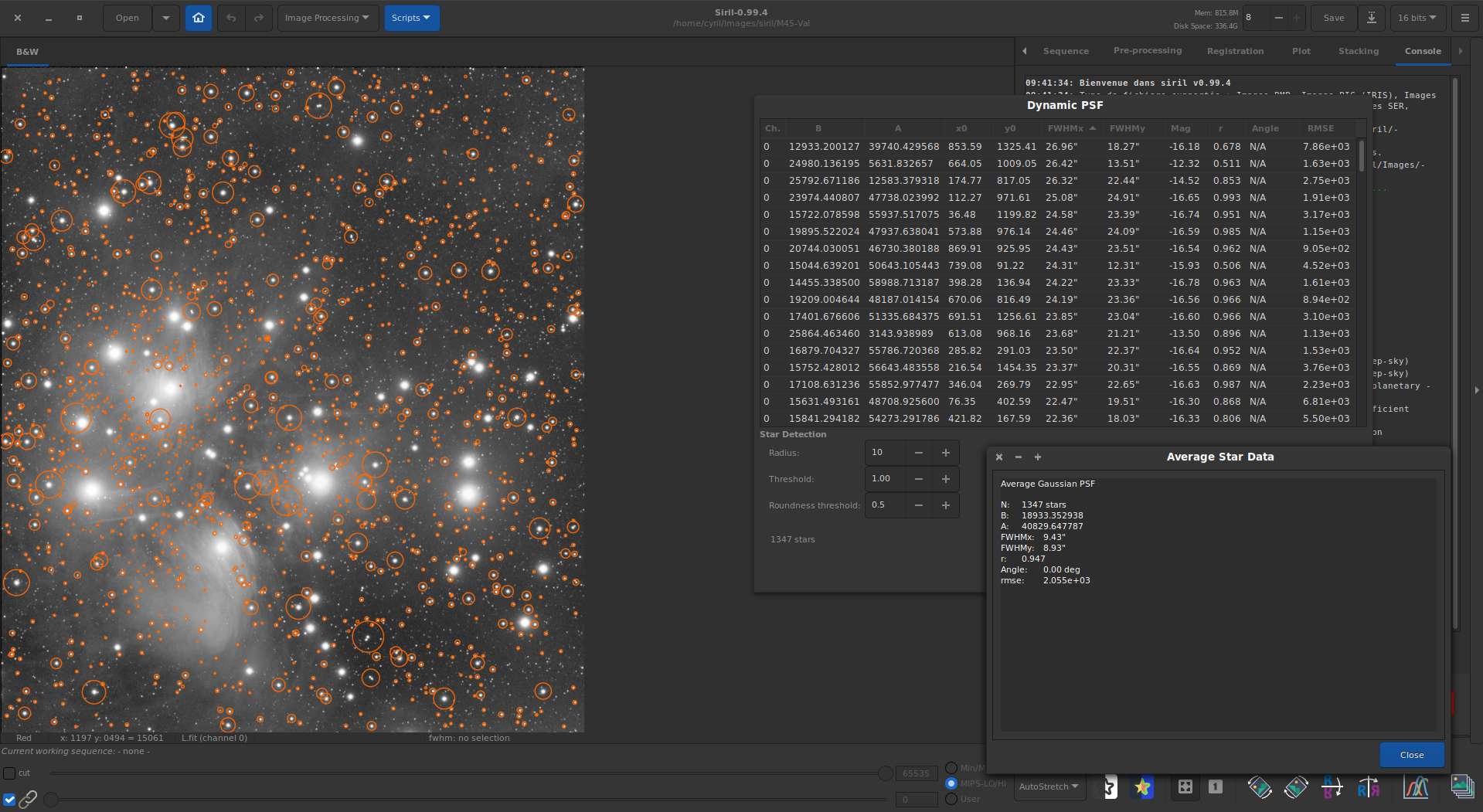This screenshot has width=1483, height=812.
Task: Click the Save button
Action: click(1333, 18)
